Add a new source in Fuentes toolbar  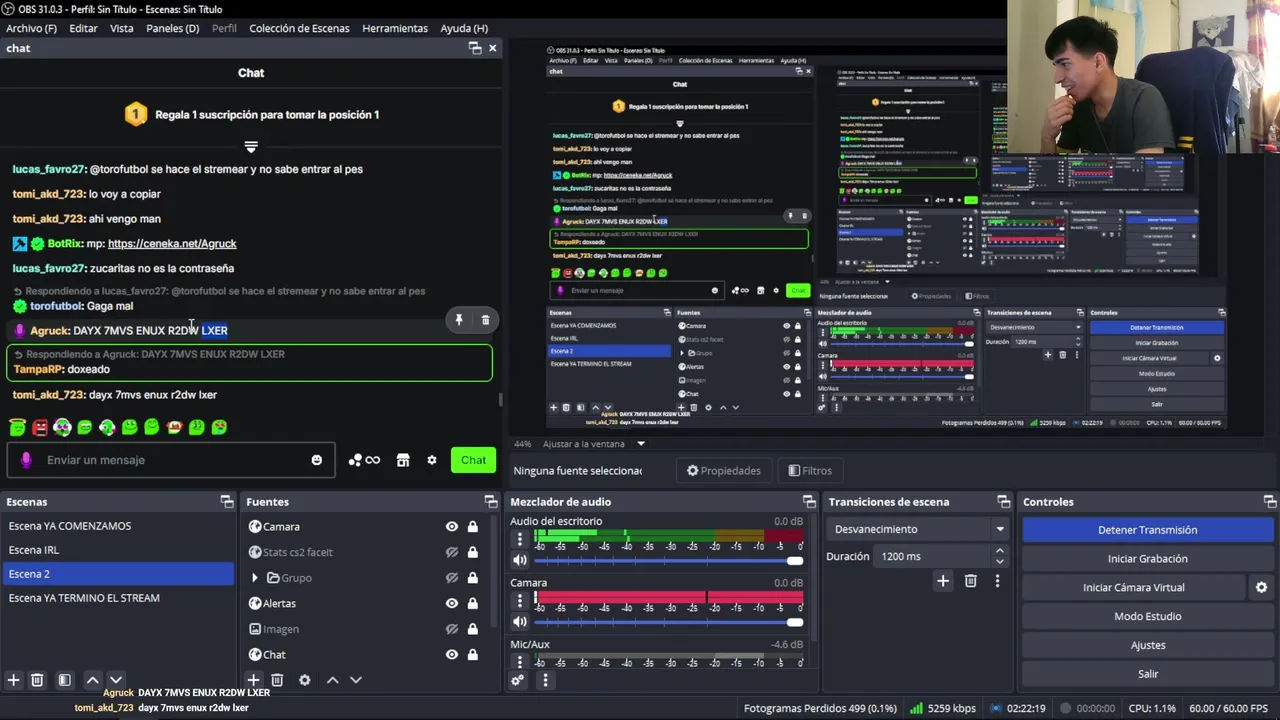coord(253,680)
